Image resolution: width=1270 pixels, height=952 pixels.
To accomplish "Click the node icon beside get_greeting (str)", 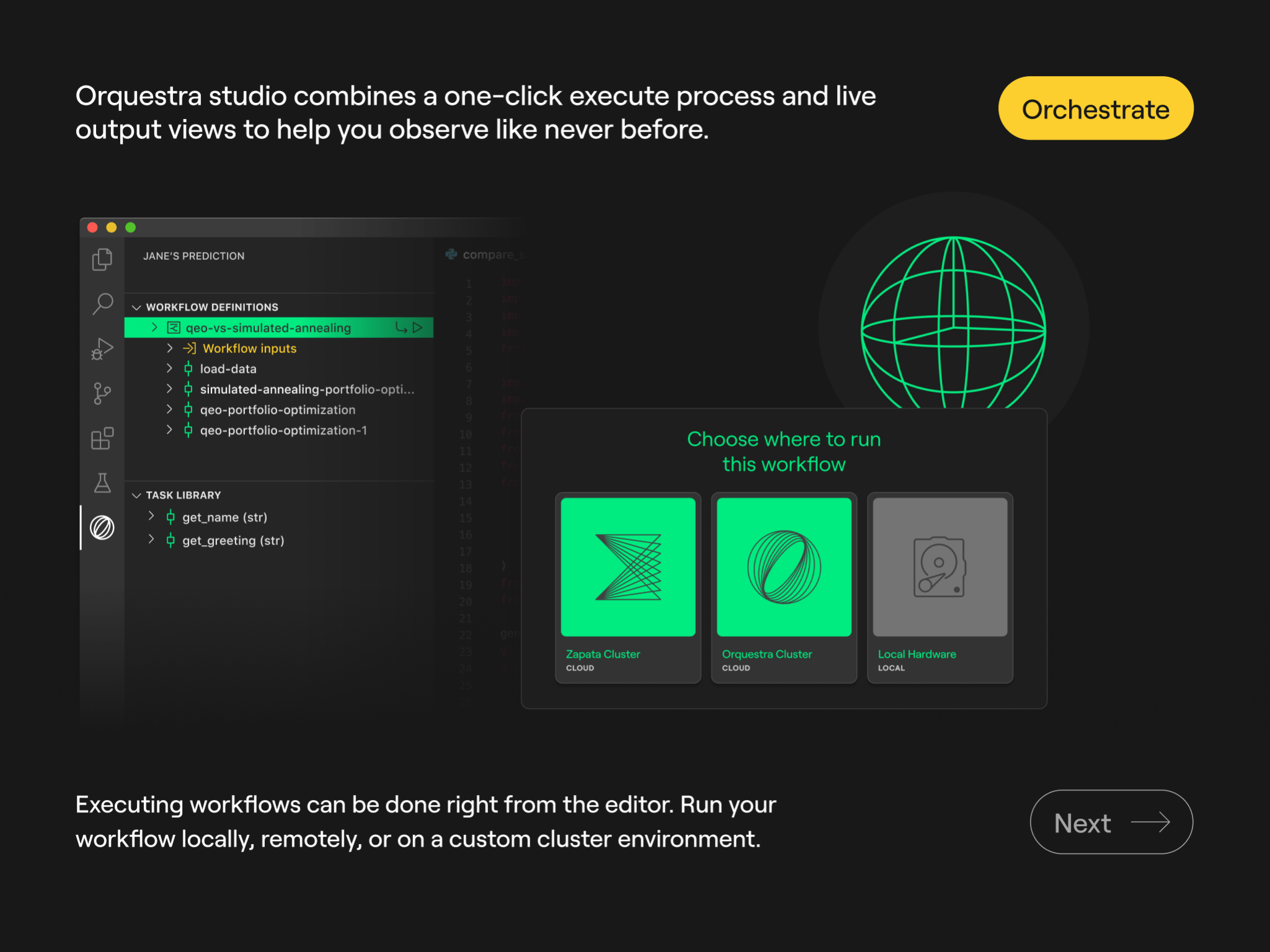I will point(171,541).
